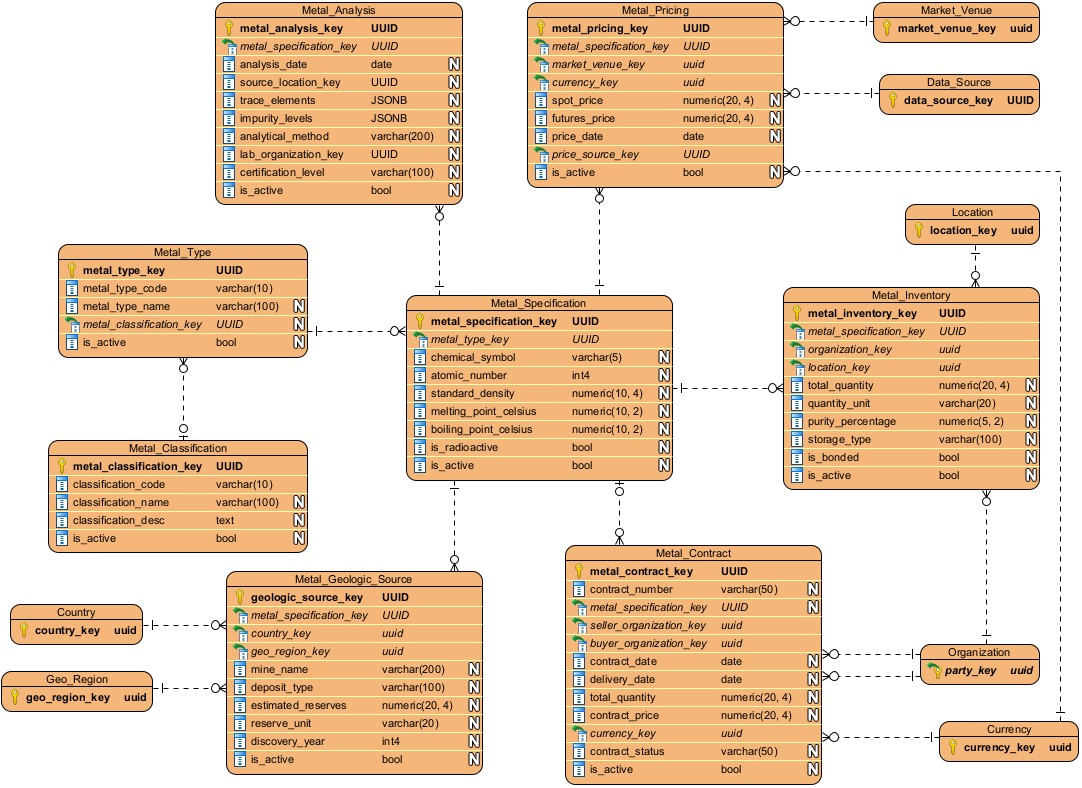Screen dimensions: 1082x788
Task: Click the primary key icon beside metal_analysis_key
Action: point(229,28)
